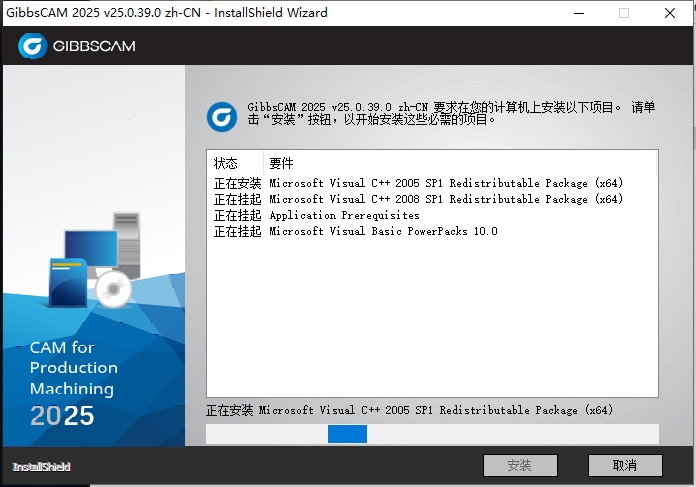Screen dimensions: 696x487
Task: Click the InstallShield label at bottom left
Action: [x=42, y=467]
